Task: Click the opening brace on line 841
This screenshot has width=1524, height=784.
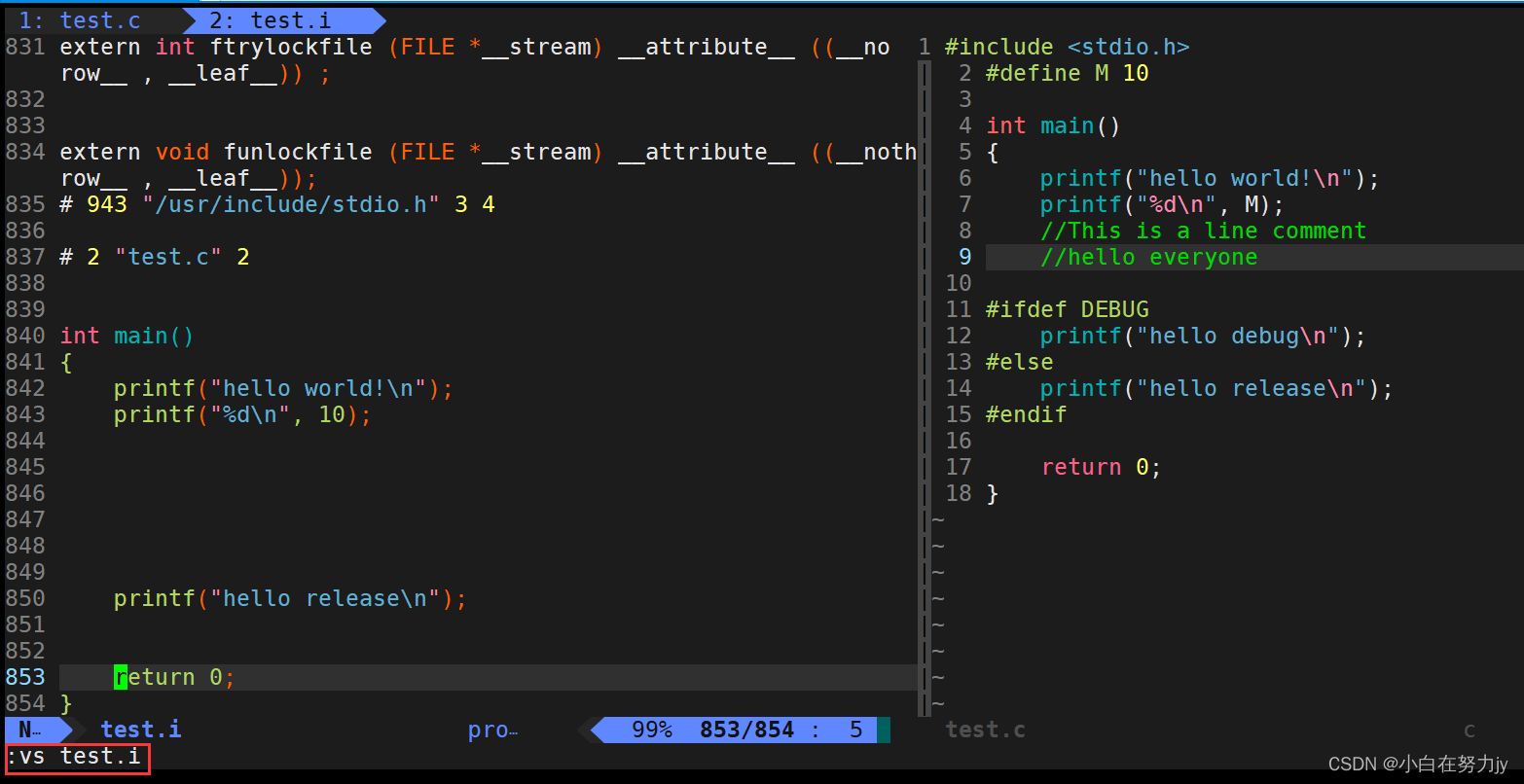Action: coord(66,362)
